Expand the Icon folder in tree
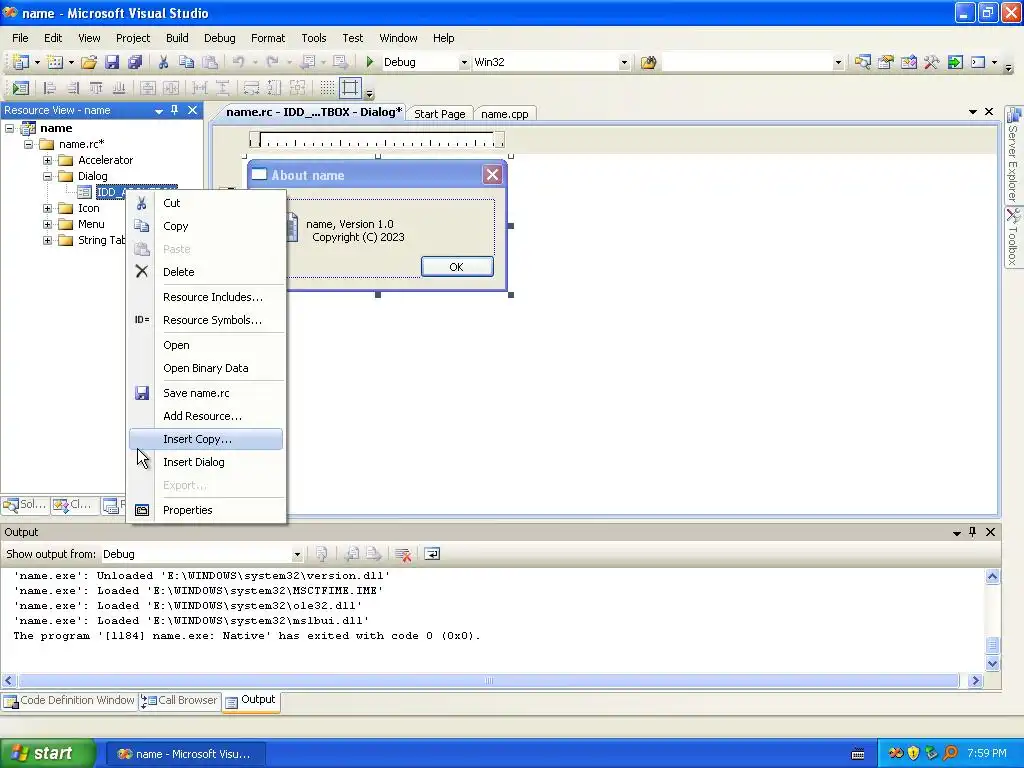 tap(47, 208)
